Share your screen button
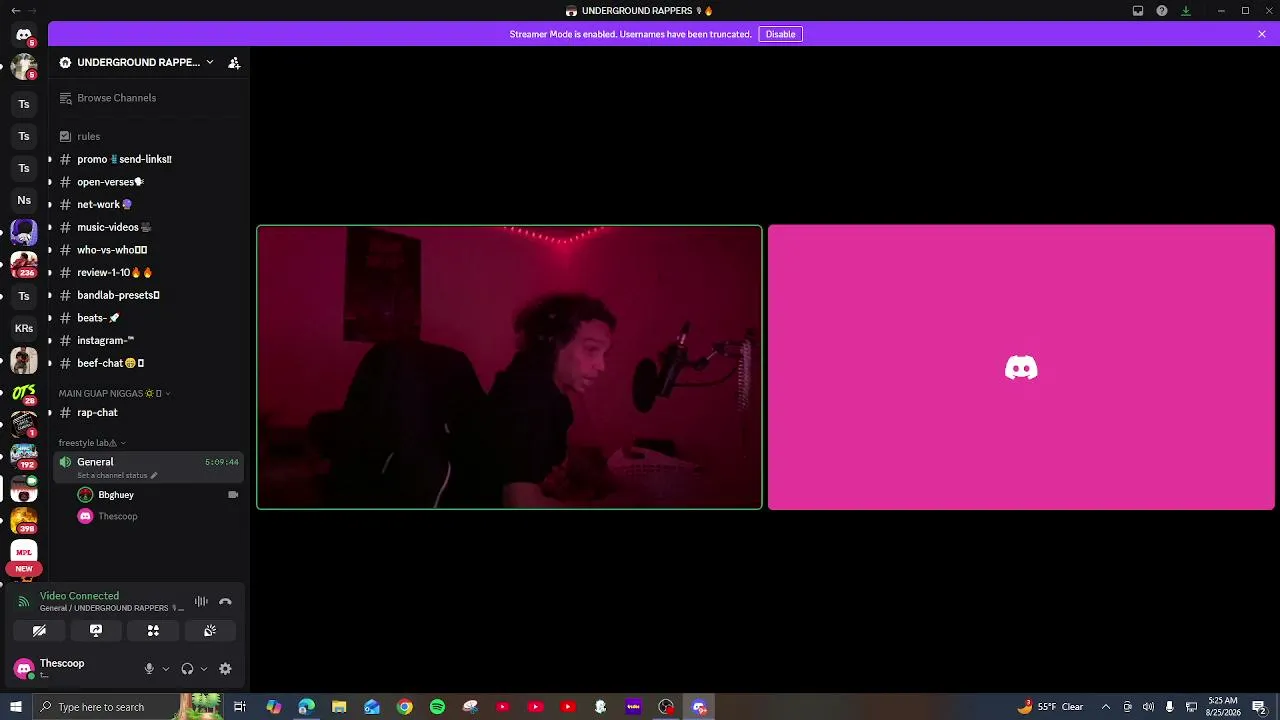The height and width of the screenshot is (720, 1280). click(x=96, y=631)
